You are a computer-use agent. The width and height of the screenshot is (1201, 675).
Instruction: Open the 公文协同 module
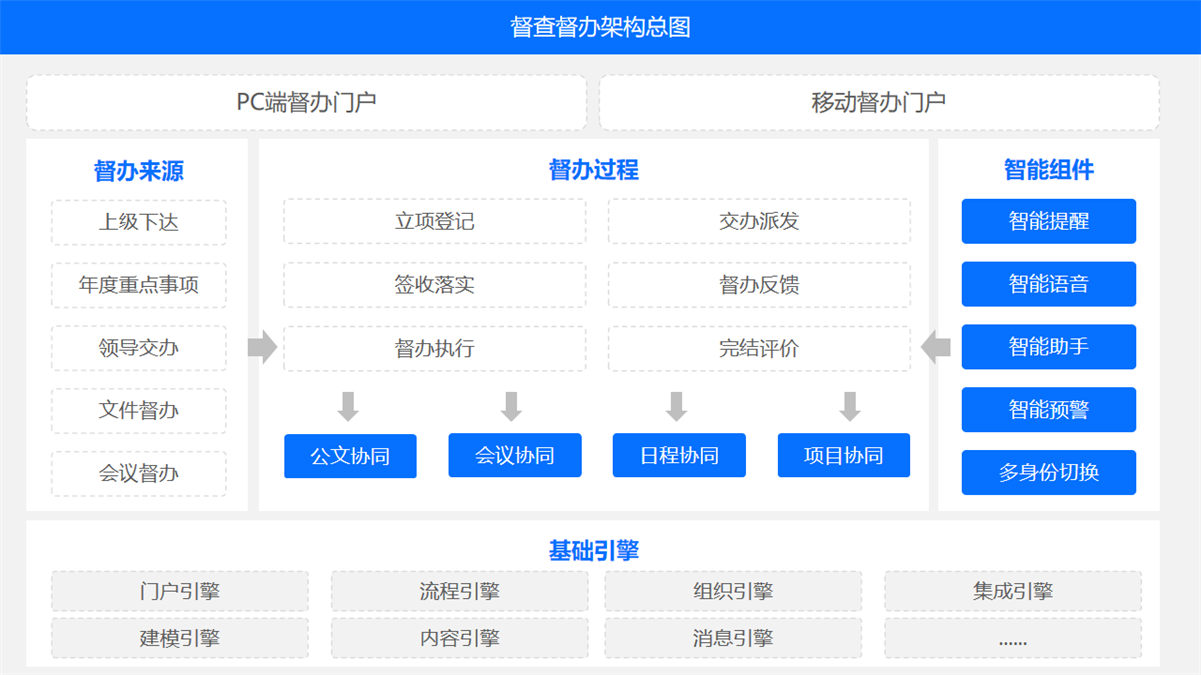point(350,456)
